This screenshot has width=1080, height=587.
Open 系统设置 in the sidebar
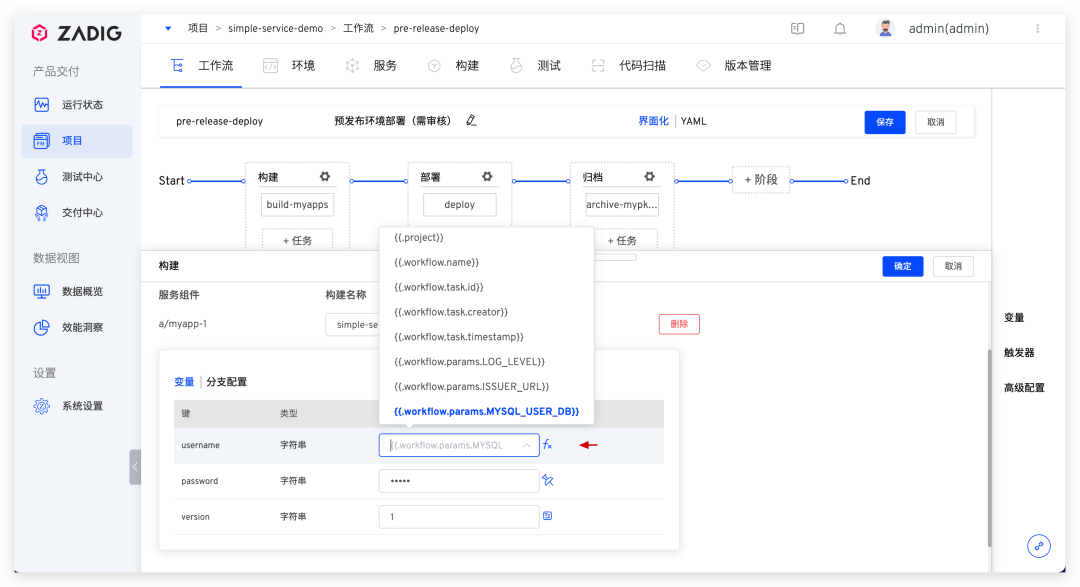[x=76, y=406]
